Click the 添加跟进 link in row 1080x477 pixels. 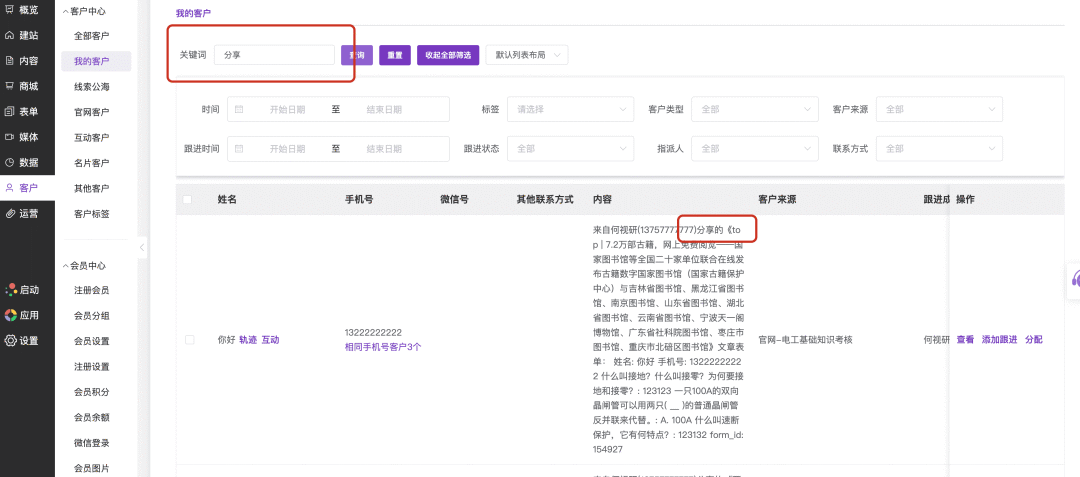pyautogui.click(x=999, y=340)
